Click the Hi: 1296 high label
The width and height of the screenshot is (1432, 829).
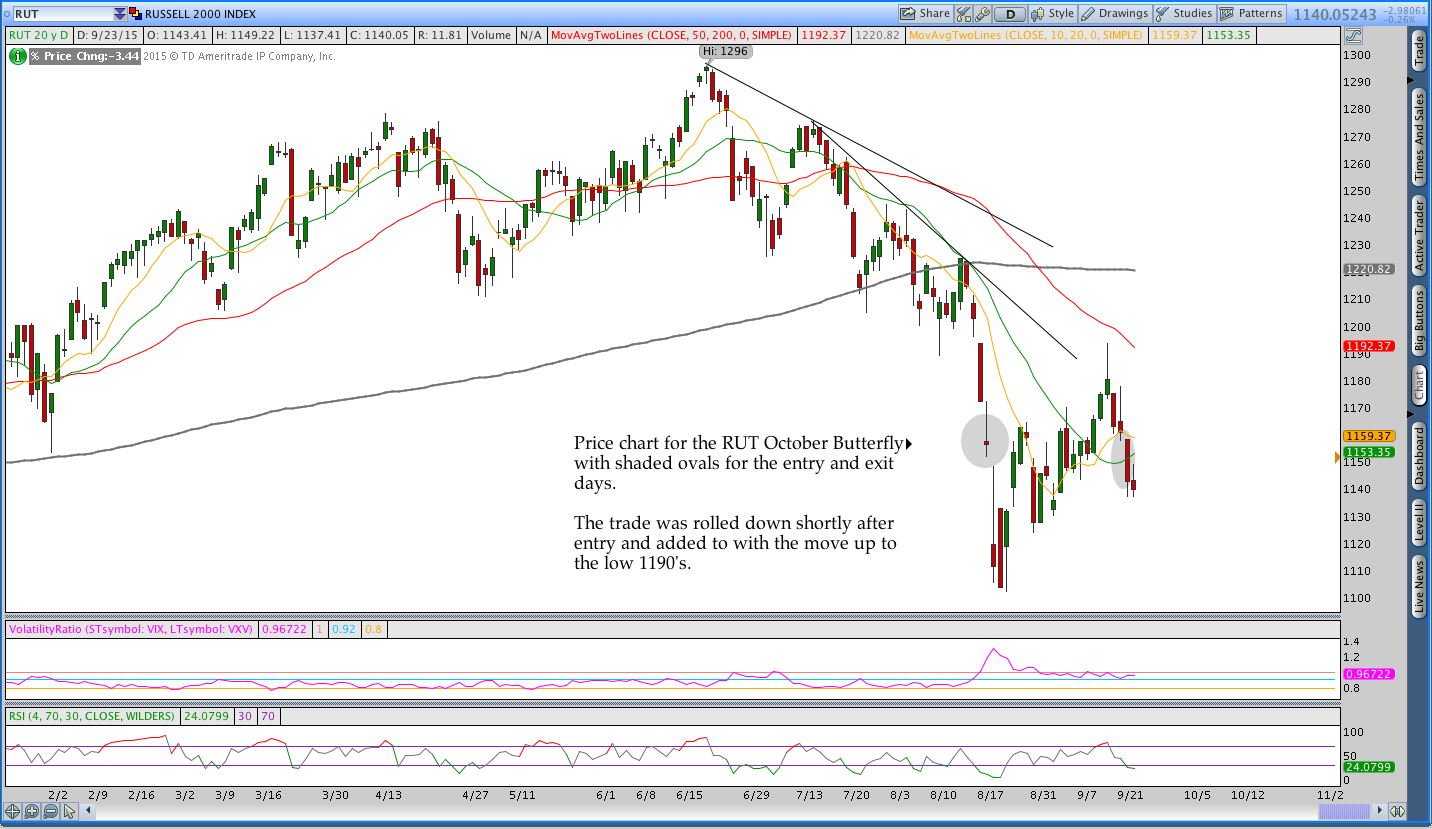coord(724,51)
